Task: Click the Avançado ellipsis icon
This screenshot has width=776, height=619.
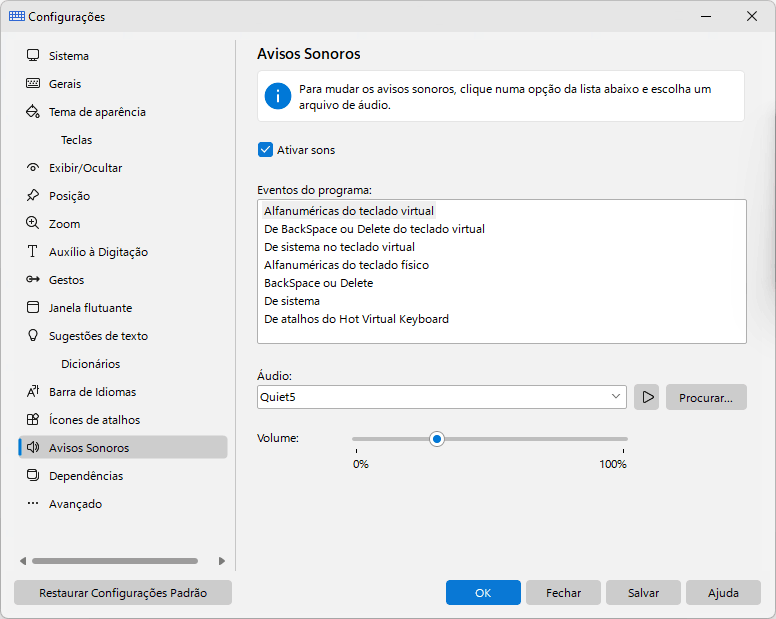Action: click(x=33, y=503)
